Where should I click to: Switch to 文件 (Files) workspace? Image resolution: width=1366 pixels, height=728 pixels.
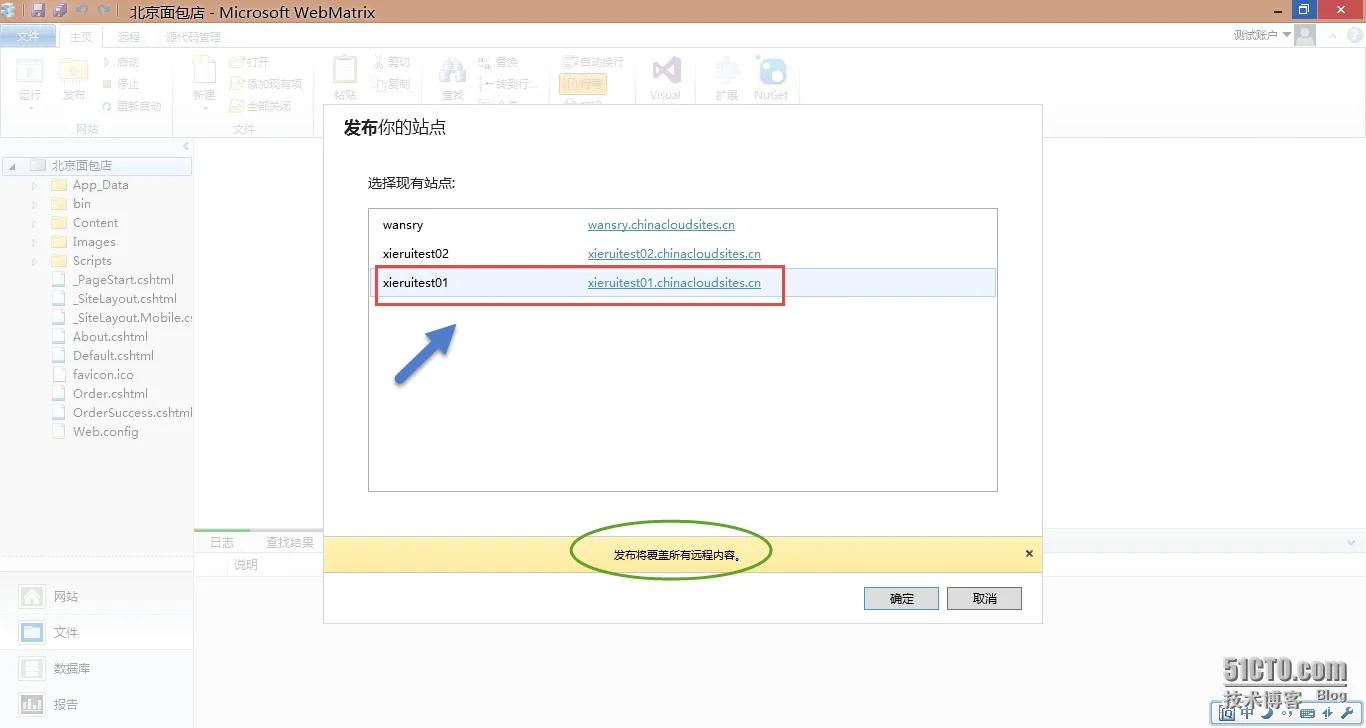click(x=96, y=632)
